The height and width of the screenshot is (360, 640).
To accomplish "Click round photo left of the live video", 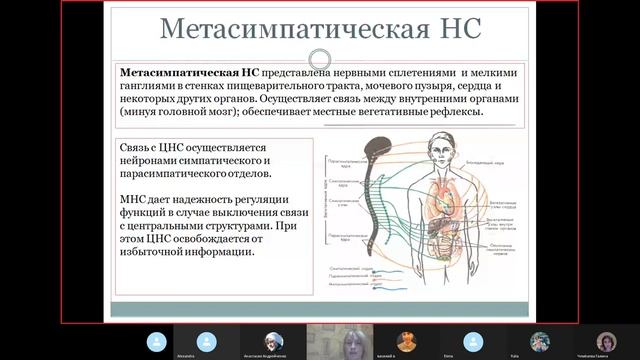I will pos(273,342).
